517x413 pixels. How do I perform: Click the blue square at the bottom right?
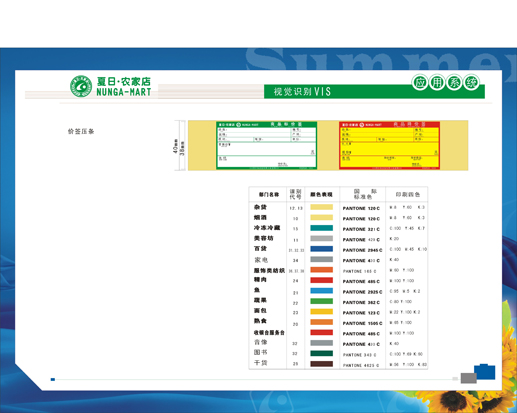pyautogui.click(x=485, y=372)
